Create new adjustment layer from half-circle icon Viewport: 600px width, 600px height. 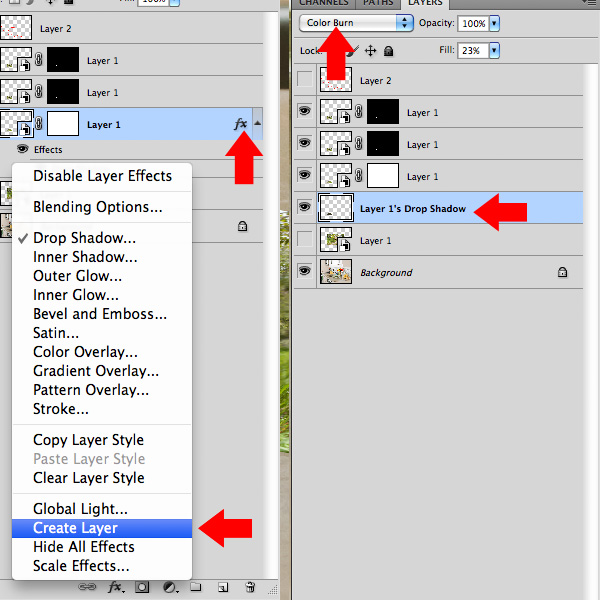170,587
